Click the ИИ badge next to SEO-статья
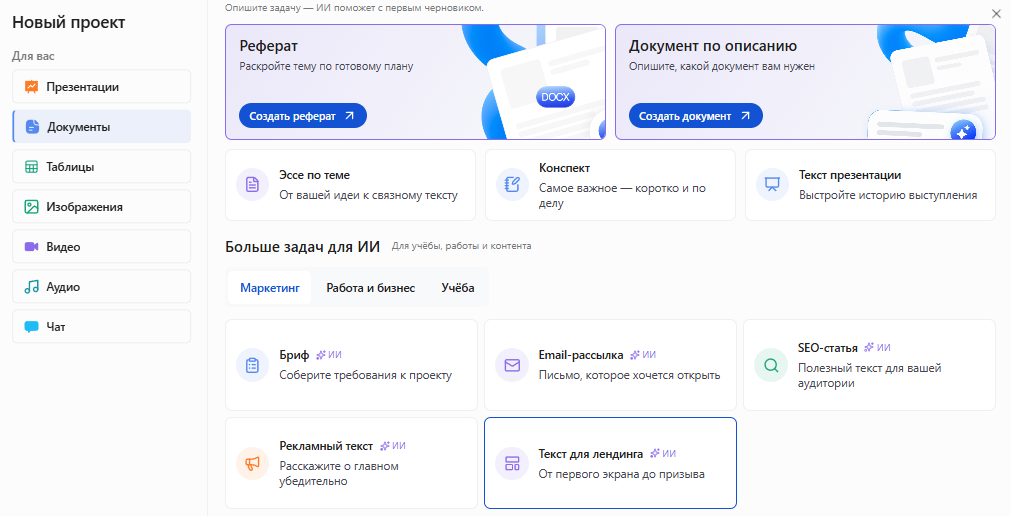The width and height of the screenshot is (1011, 516). [878, 348]
